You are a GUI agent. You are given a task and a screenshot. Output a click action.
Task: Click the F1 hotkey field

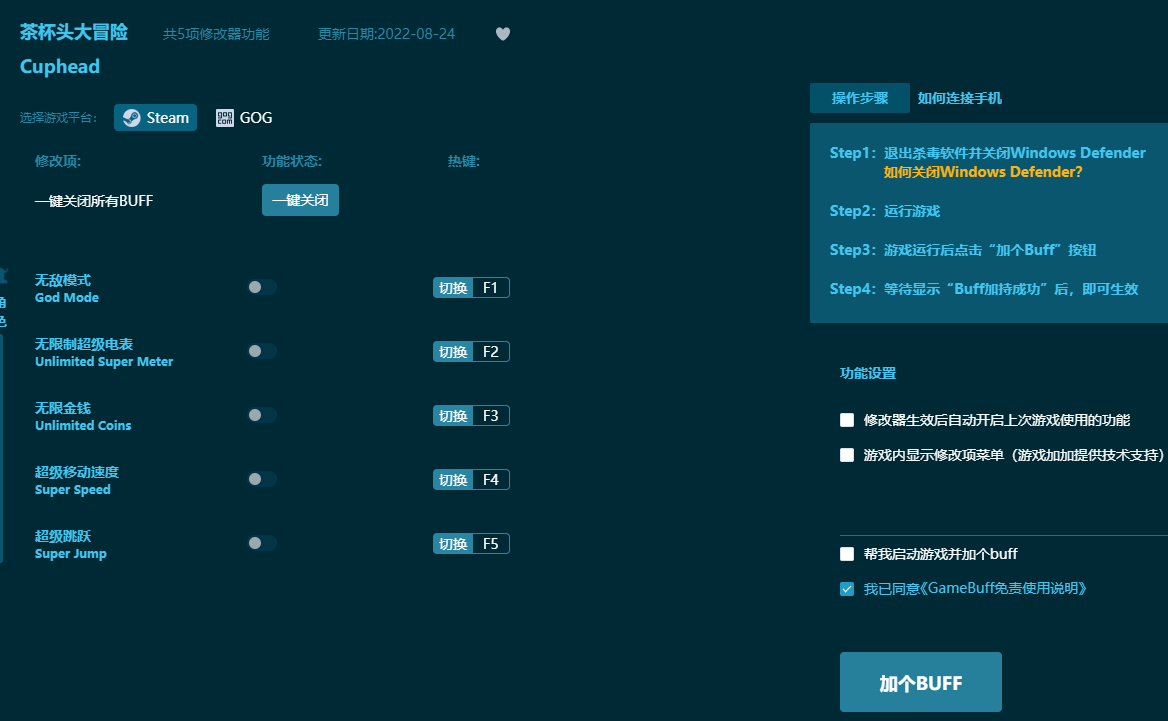pyautogui.click(x=491, y=288)
